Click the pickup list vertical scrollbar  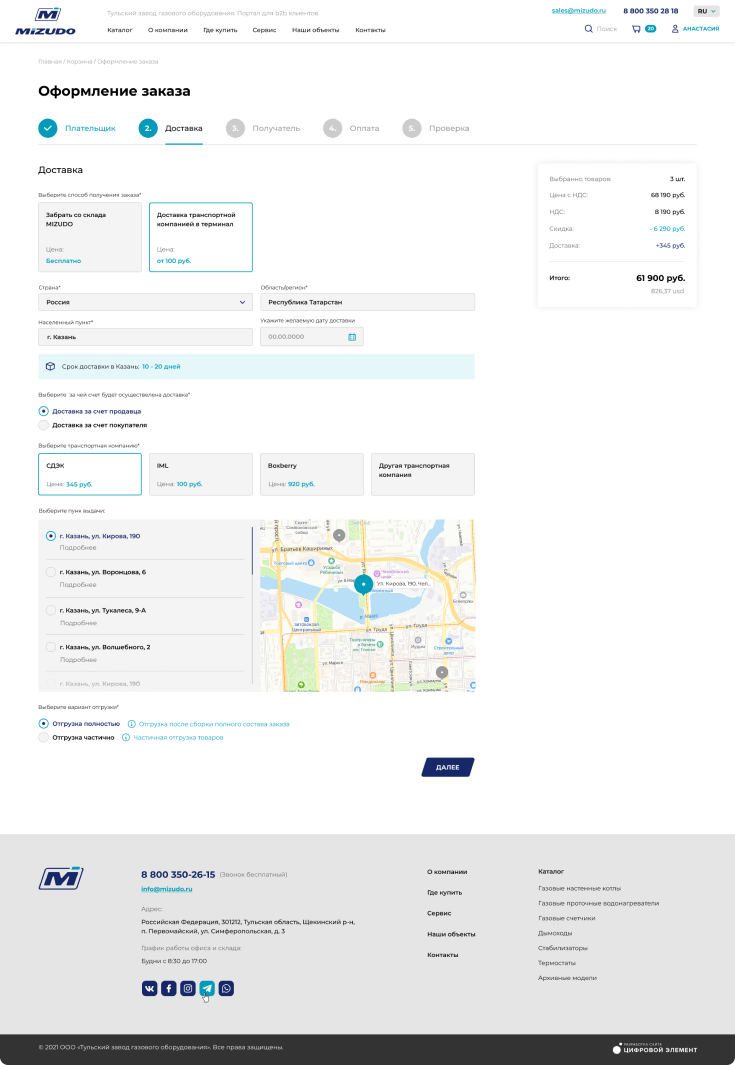click(252, 550)
